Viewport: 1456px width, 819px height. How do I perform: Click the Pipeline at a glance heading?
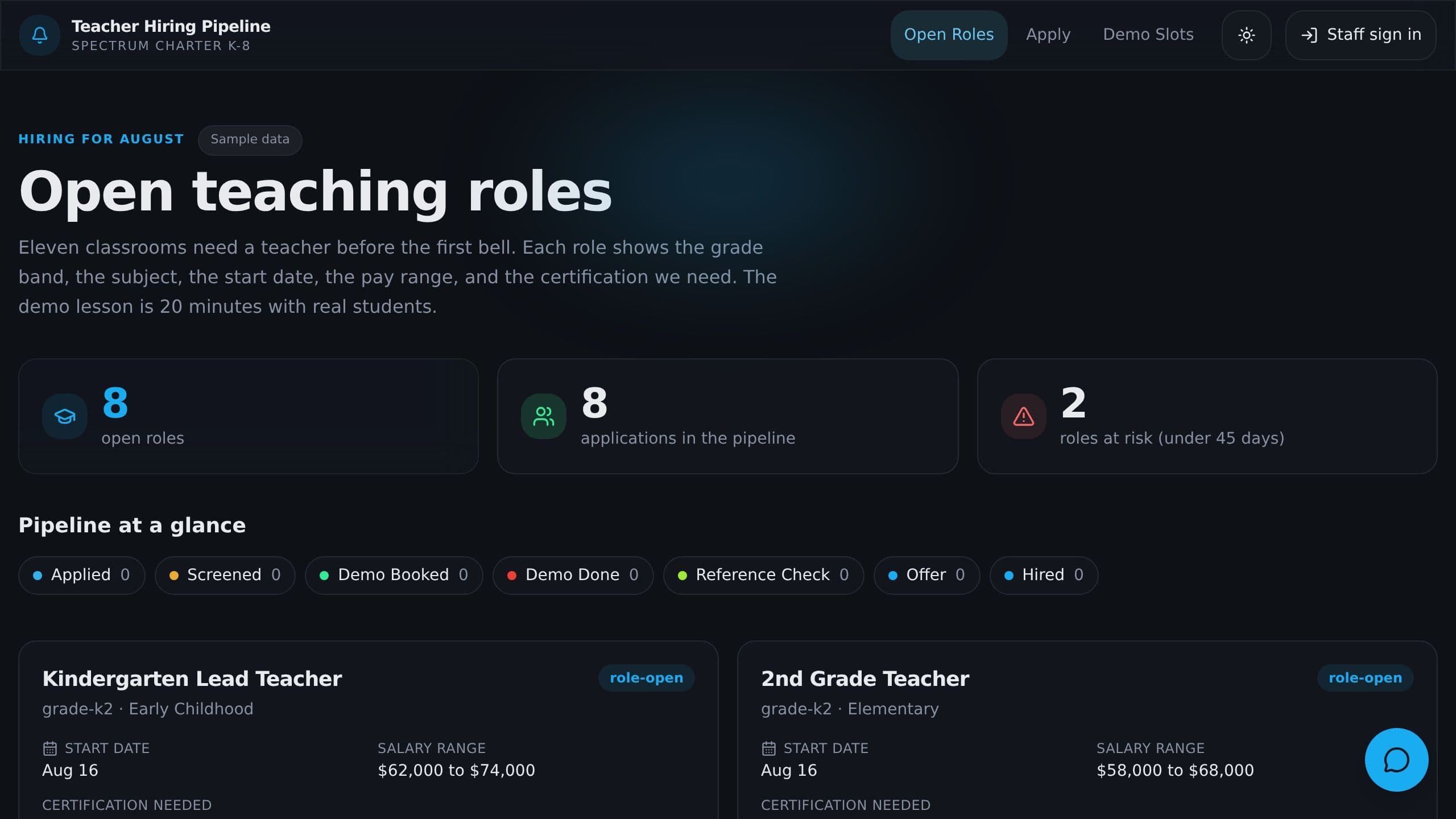click(x=132, y=526)
